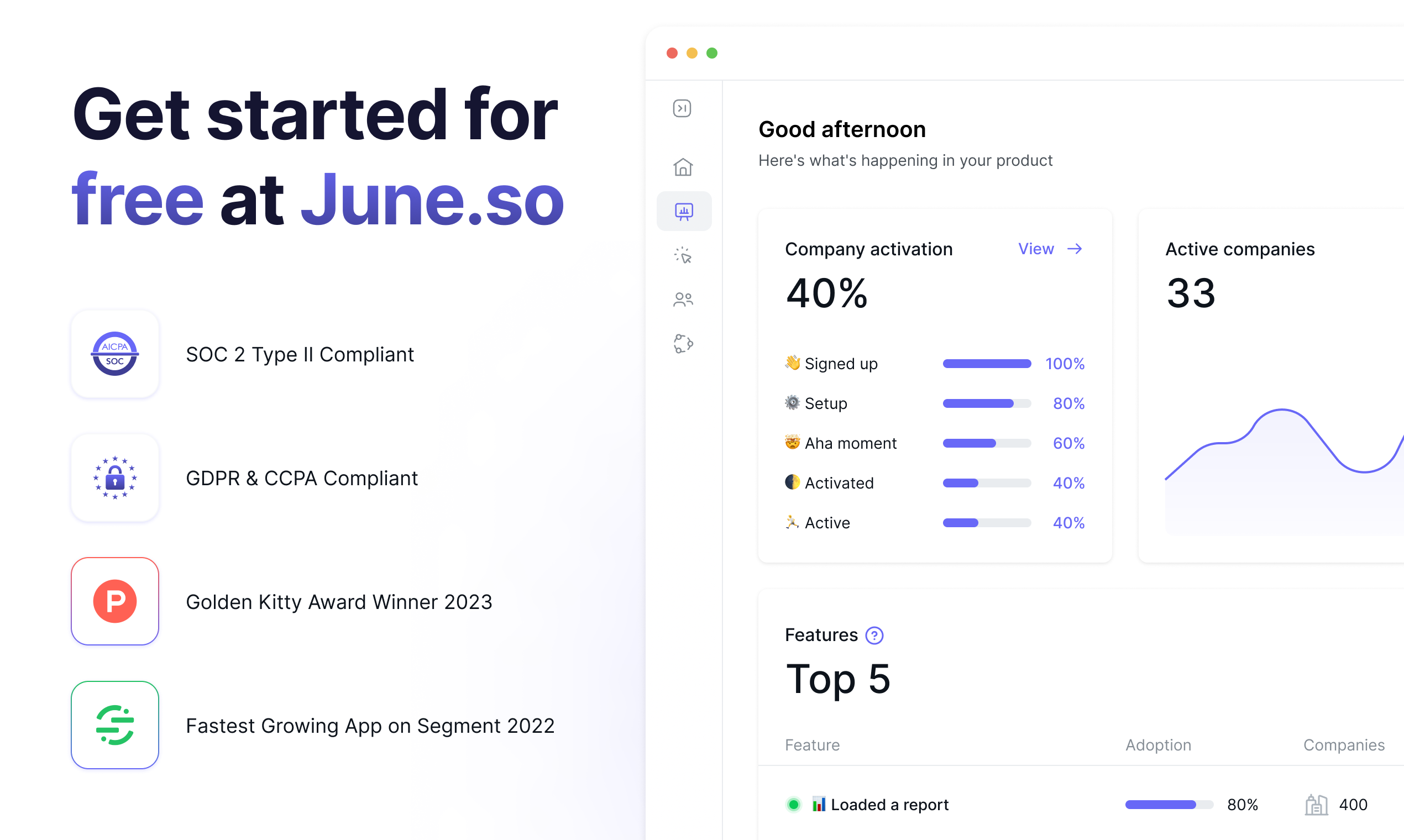Screen dimensions: 1404x840
Task: Click the Active companies line chart
Action: click(x=1284, y=471)
